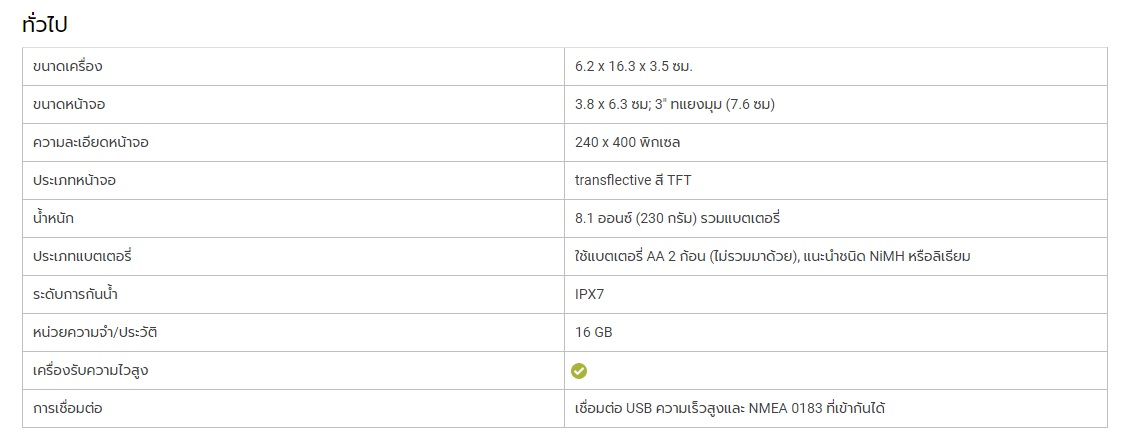This screenshot has height=446, width=1126.
Task: Click the transflective สี TFT text
Action: 633,180
